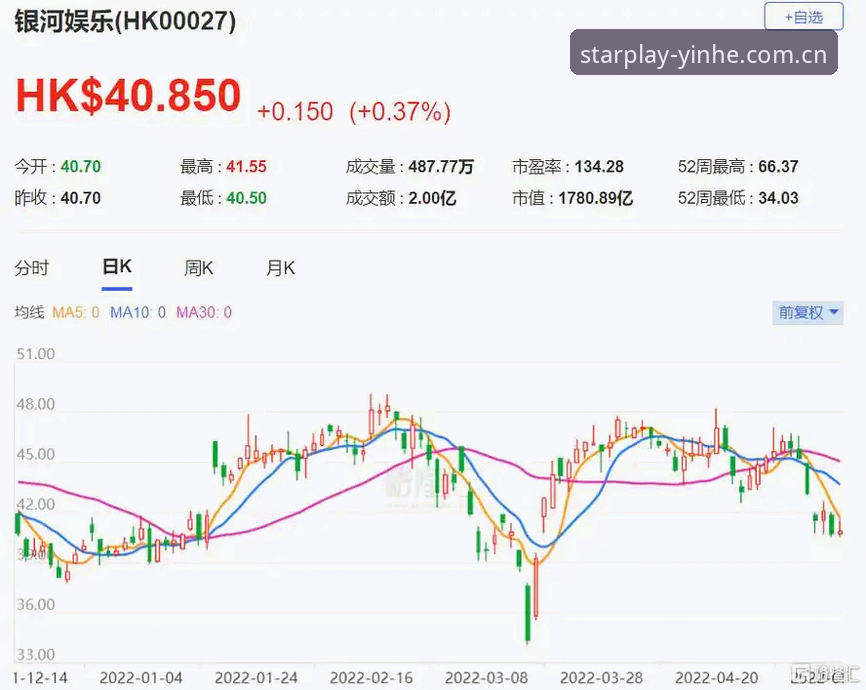Select the 日K chart tab
The image size is (866, 690).
click(117, 267)
